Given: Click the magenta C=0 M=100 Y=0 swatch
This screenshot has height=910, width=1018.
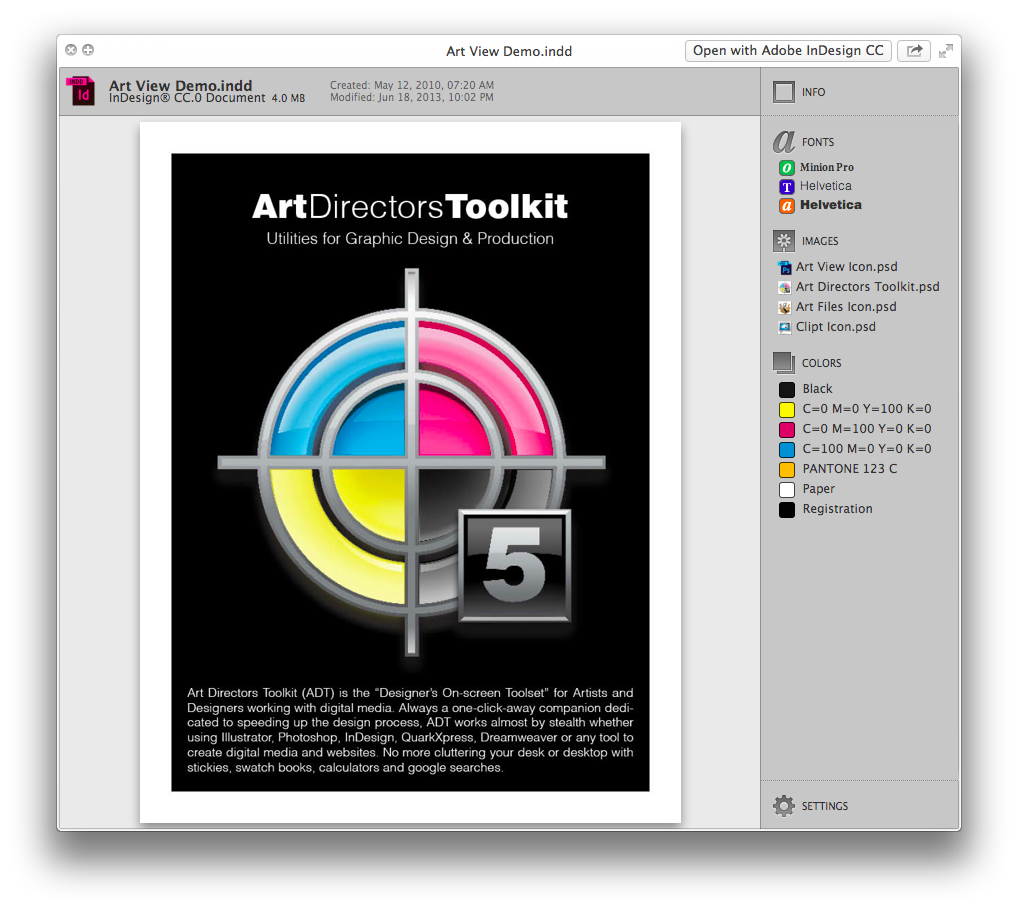Looking at the screenshot, I should click(x=787, y=429).
